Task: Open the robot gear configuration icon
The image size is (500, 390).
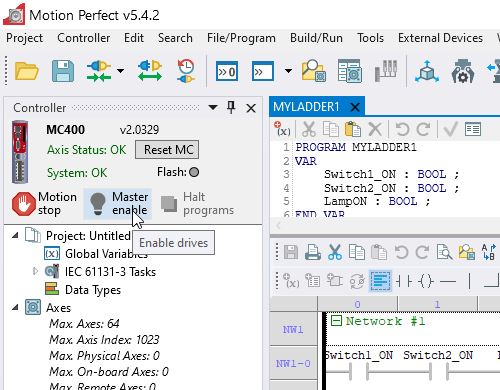Action: [463, 71]
